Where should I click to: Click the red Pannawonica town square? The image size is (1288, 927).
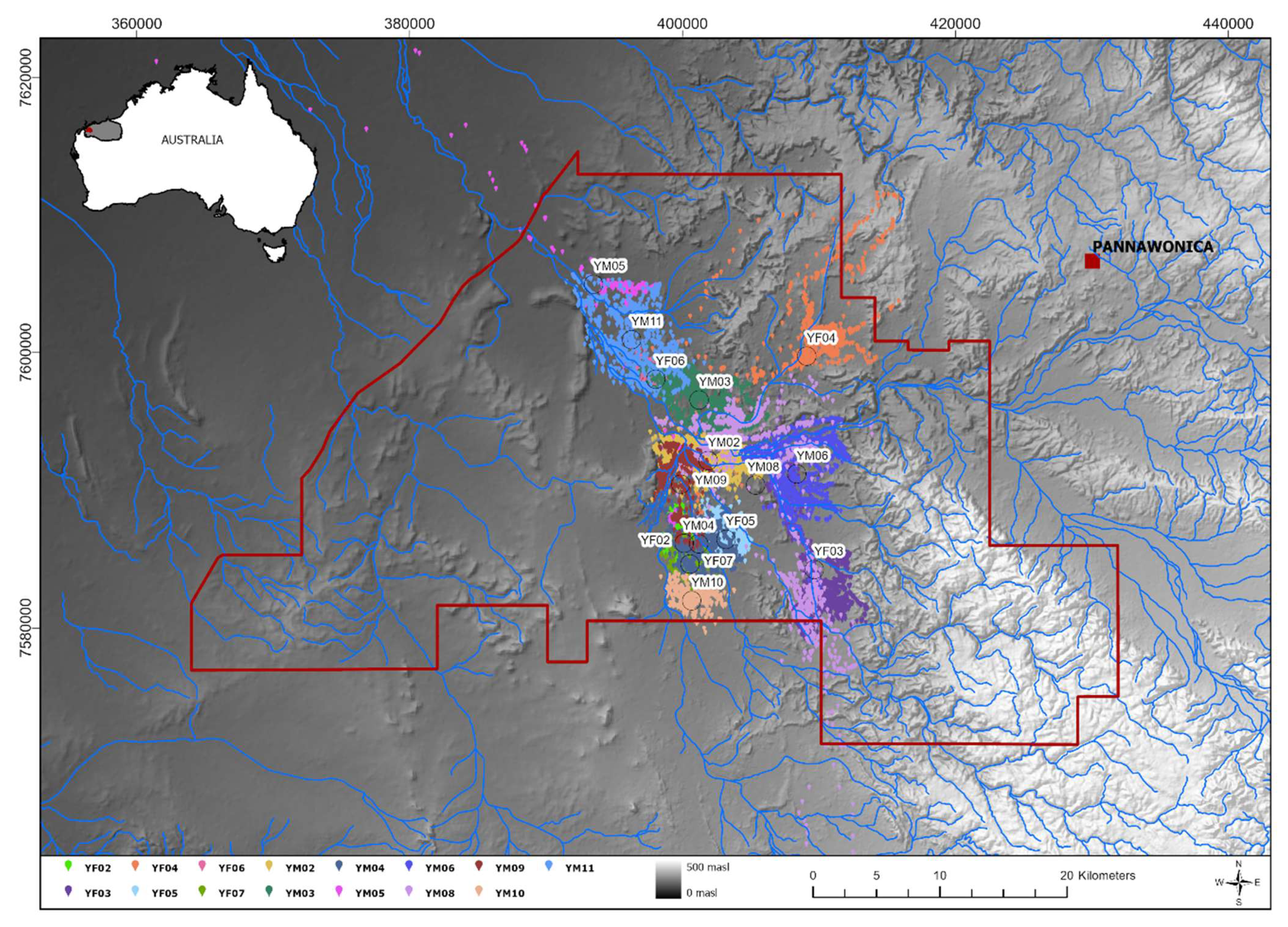point(1092,261)
